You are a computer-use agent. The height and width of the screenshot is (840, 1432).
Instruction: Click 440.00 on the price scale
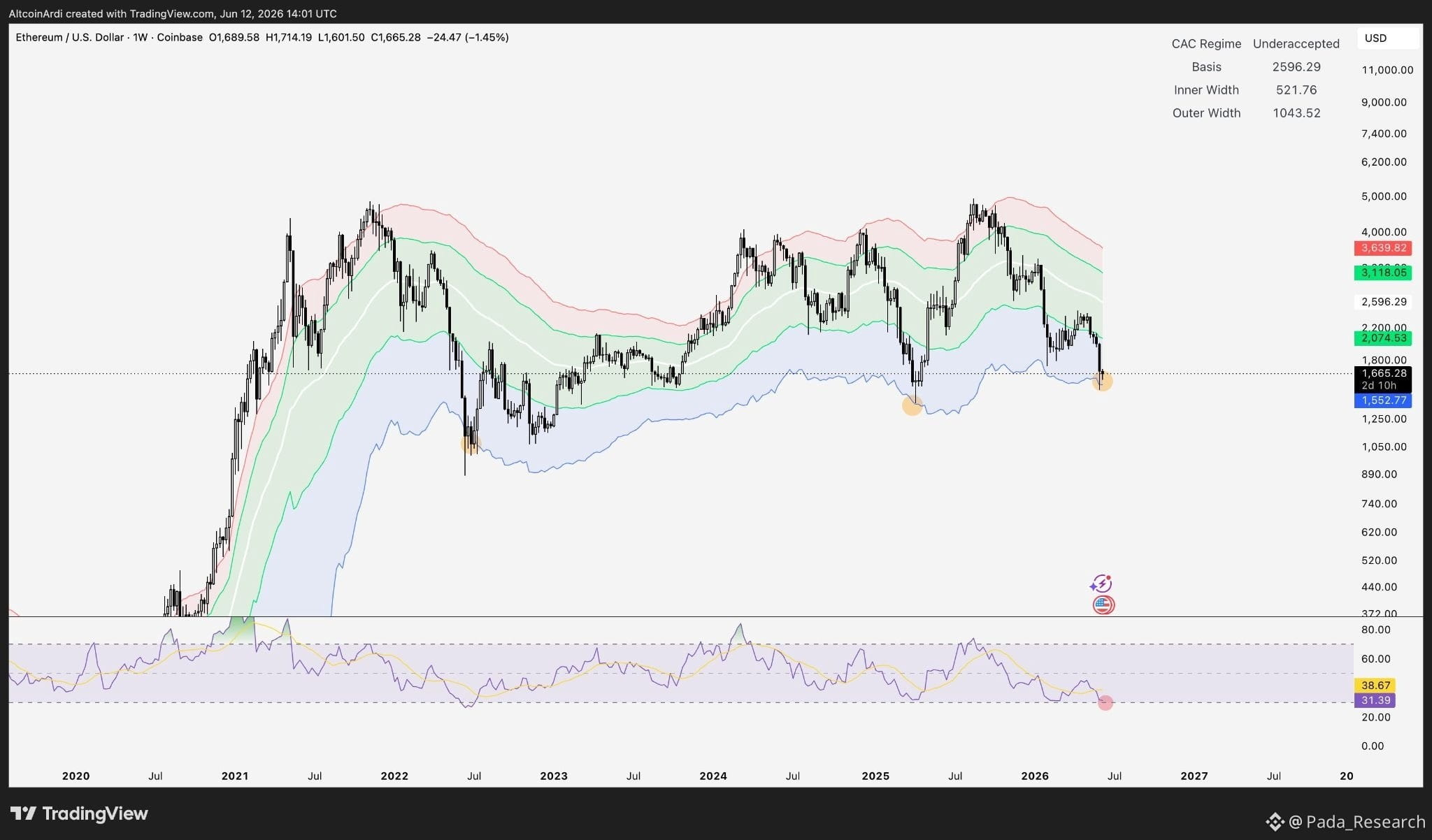point(1379,587)
